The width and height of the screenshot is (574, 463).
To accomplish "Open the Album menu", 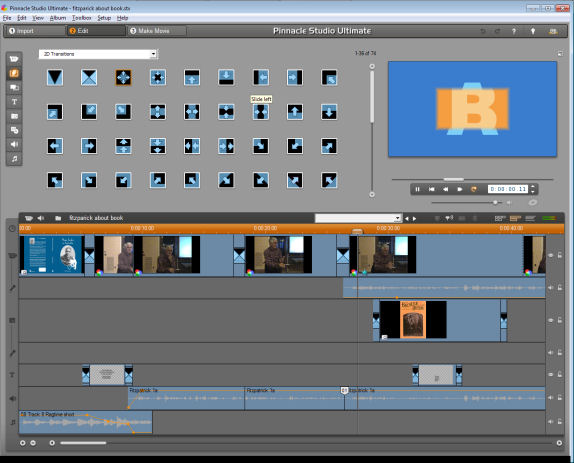I will click(57, 18).
